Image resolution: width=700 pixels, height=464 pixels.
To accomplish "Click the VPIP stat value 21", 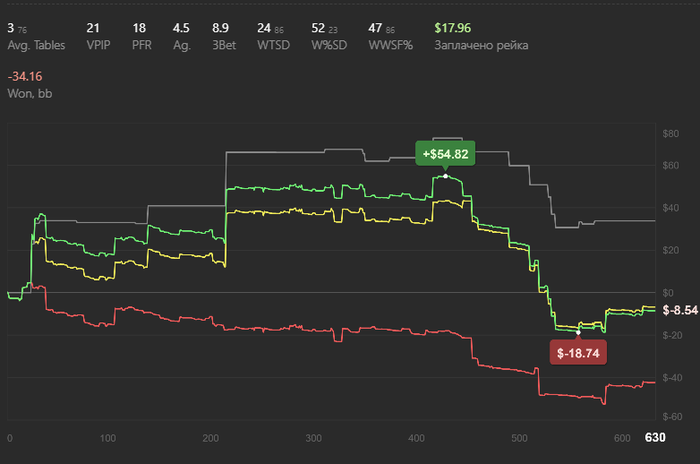I will [x=92, y=27].
